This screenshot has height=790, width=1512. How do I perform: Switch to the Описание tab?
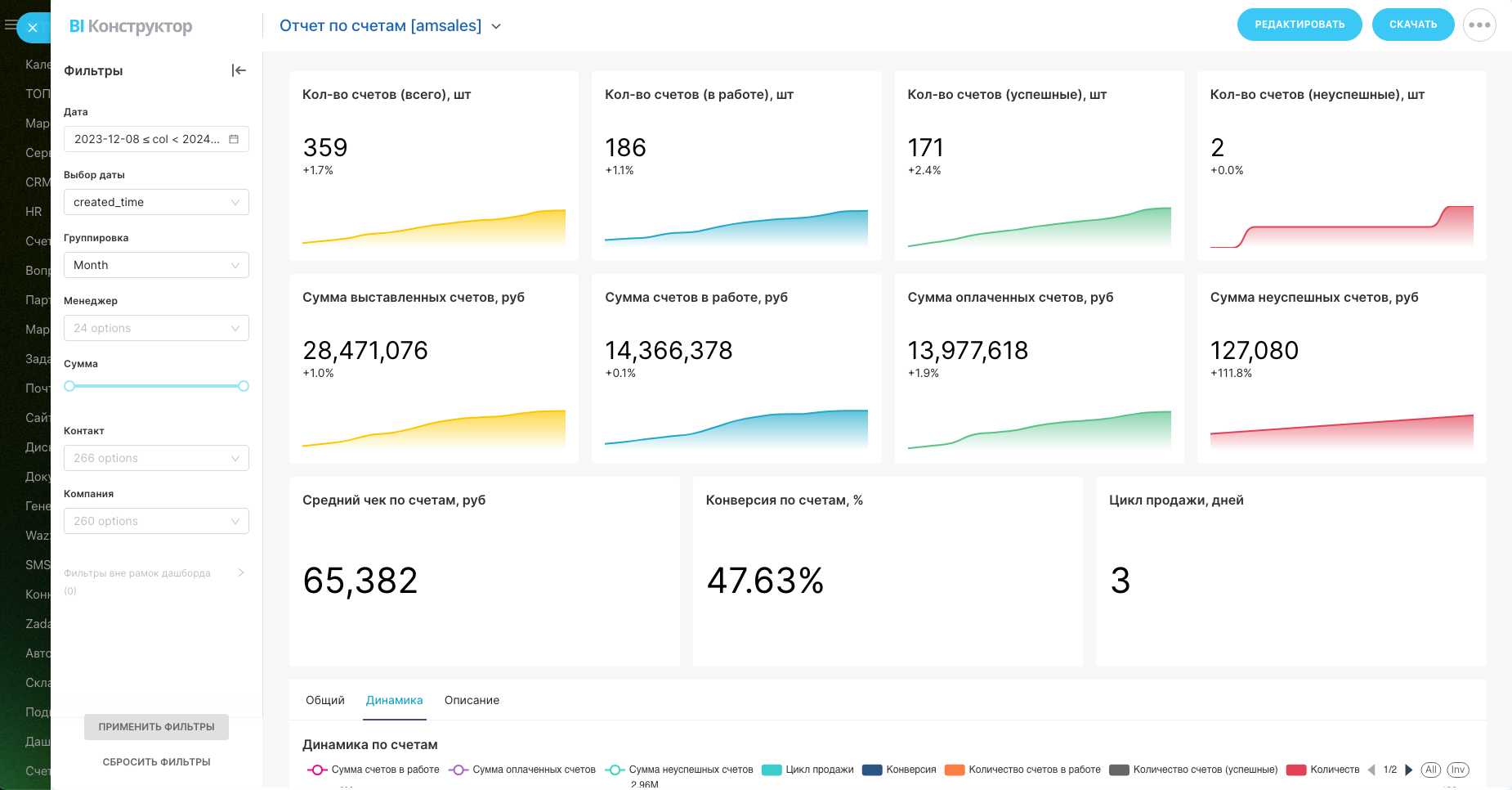click(472, 700)
